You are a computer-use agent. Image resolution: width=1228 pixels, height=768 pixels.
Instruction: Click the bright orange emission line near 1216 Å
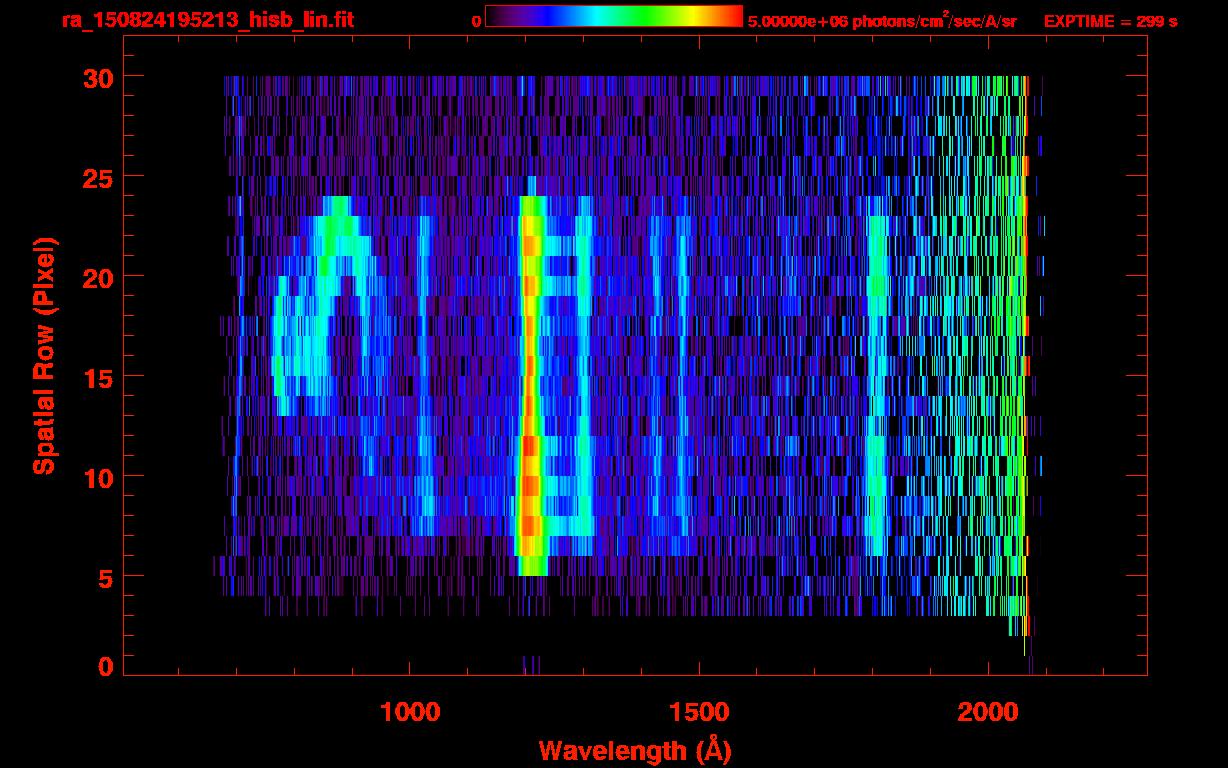530,385
